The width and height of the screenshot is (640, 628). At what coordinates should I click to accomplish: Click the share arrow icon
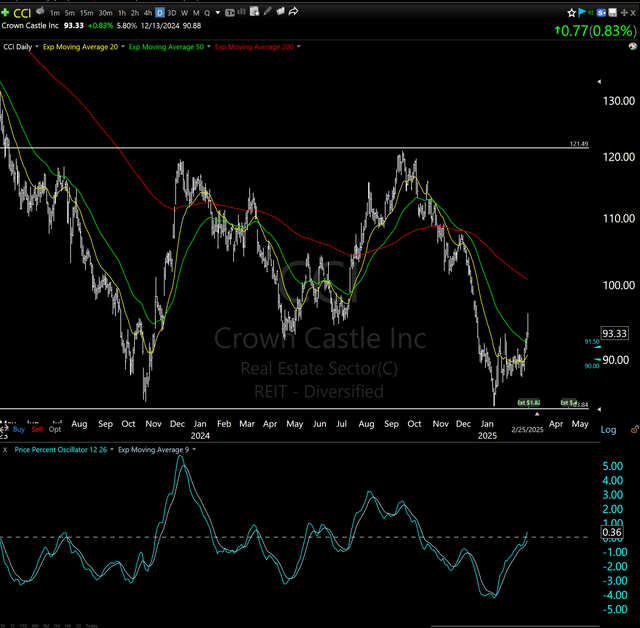293,11
